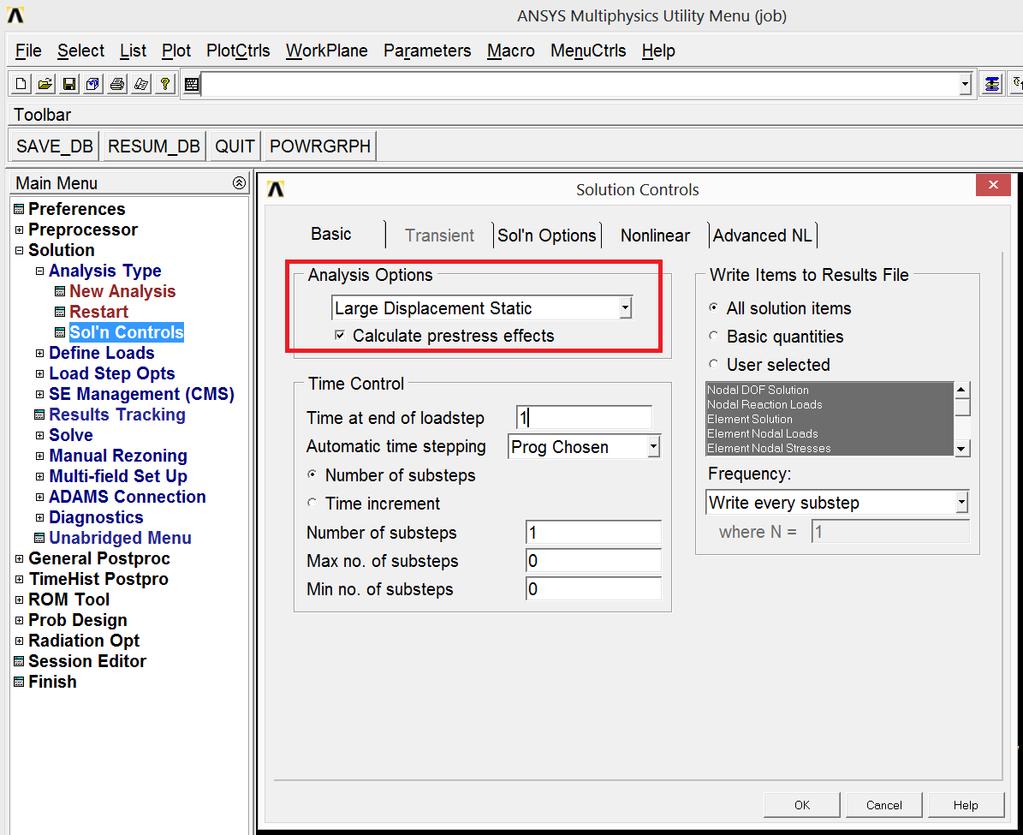Open Results Tracking item

(x=117, y=414)
